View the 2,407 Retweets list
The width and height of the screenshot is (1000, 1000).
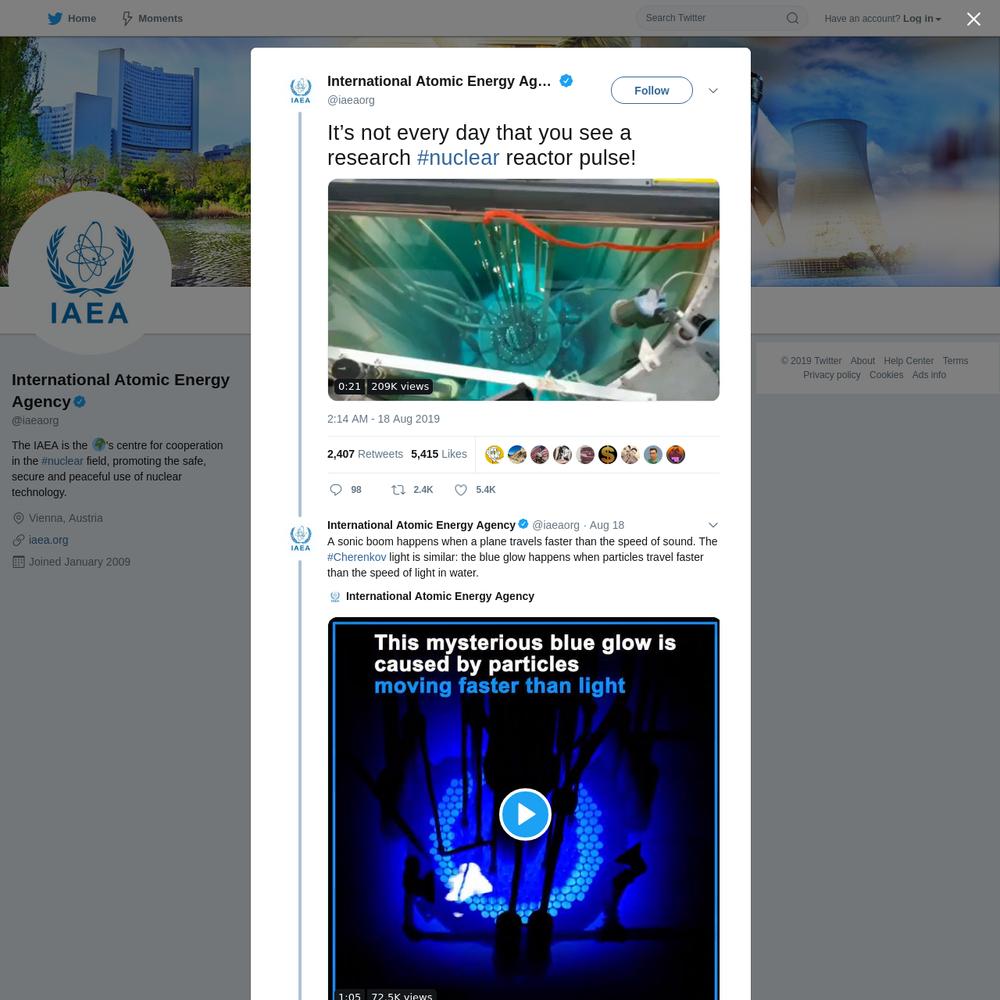point(365,454)
